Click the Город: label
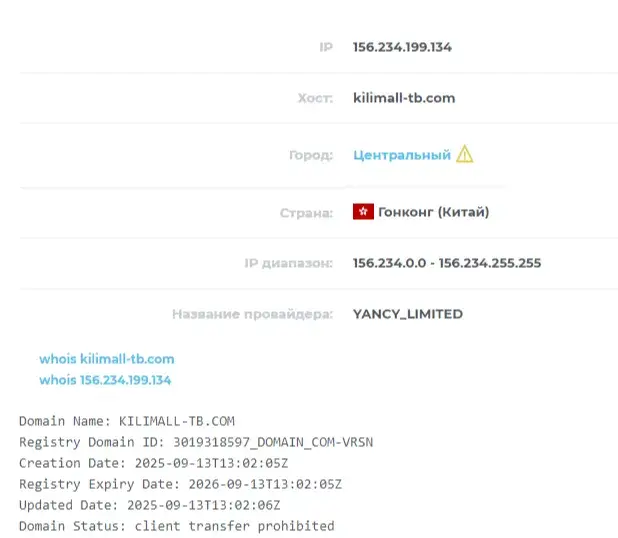This screenshot has height=538, width=618. (x=311, y=155)
